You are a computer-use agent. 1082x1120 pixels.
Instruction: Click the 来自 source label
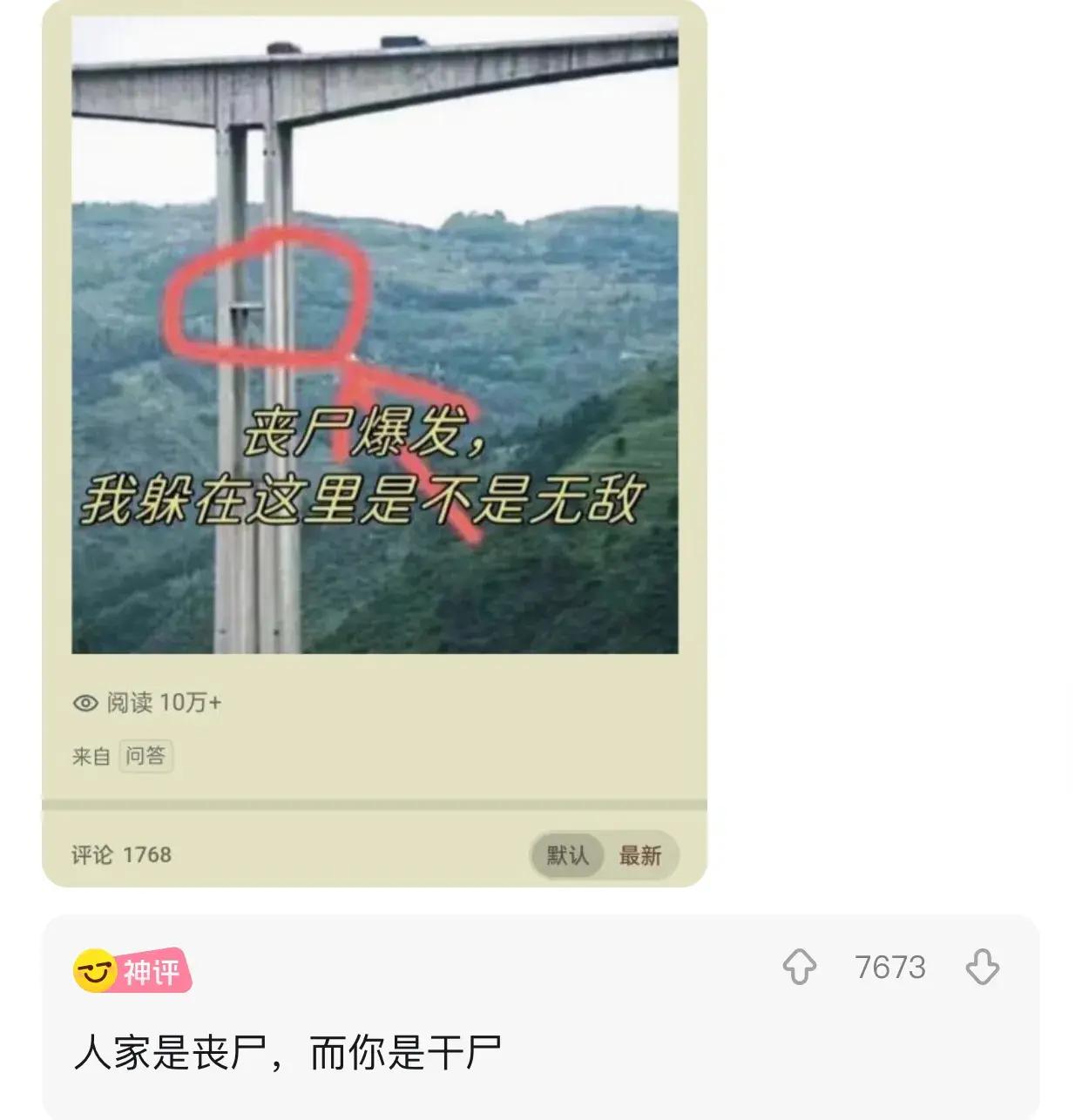pos(91,756)
